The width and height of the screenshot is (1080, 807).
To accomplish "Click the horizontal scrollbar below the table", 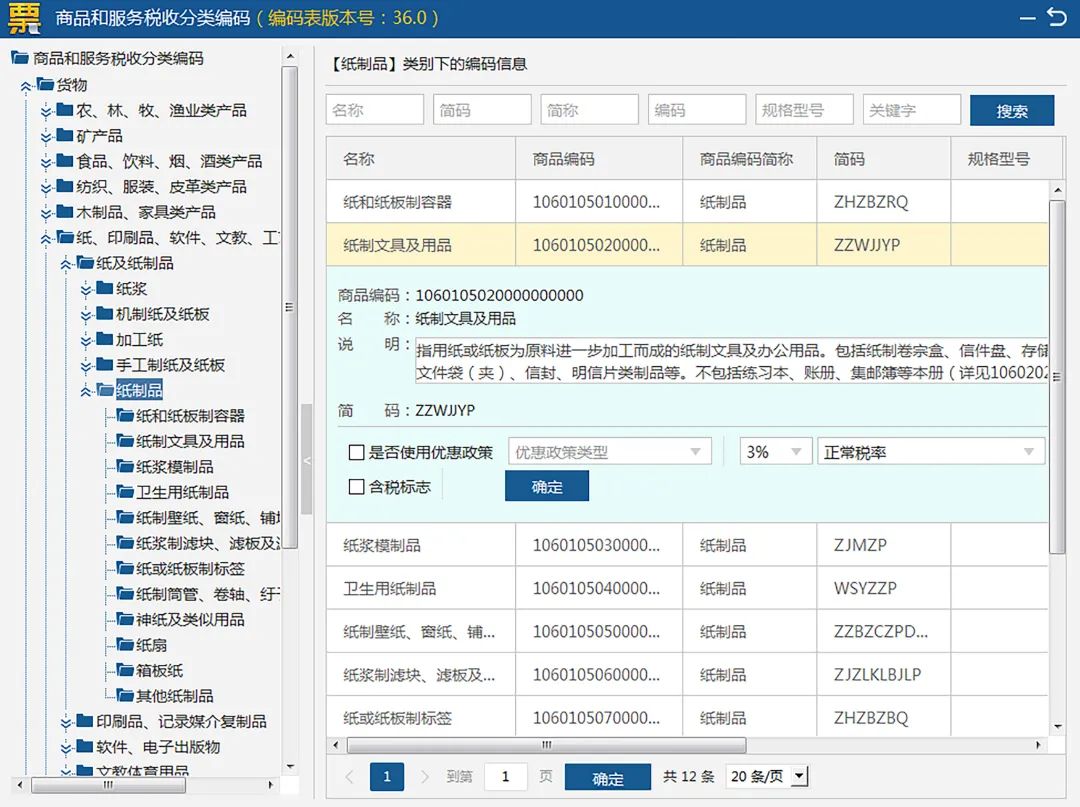I will tap(546, 745).
